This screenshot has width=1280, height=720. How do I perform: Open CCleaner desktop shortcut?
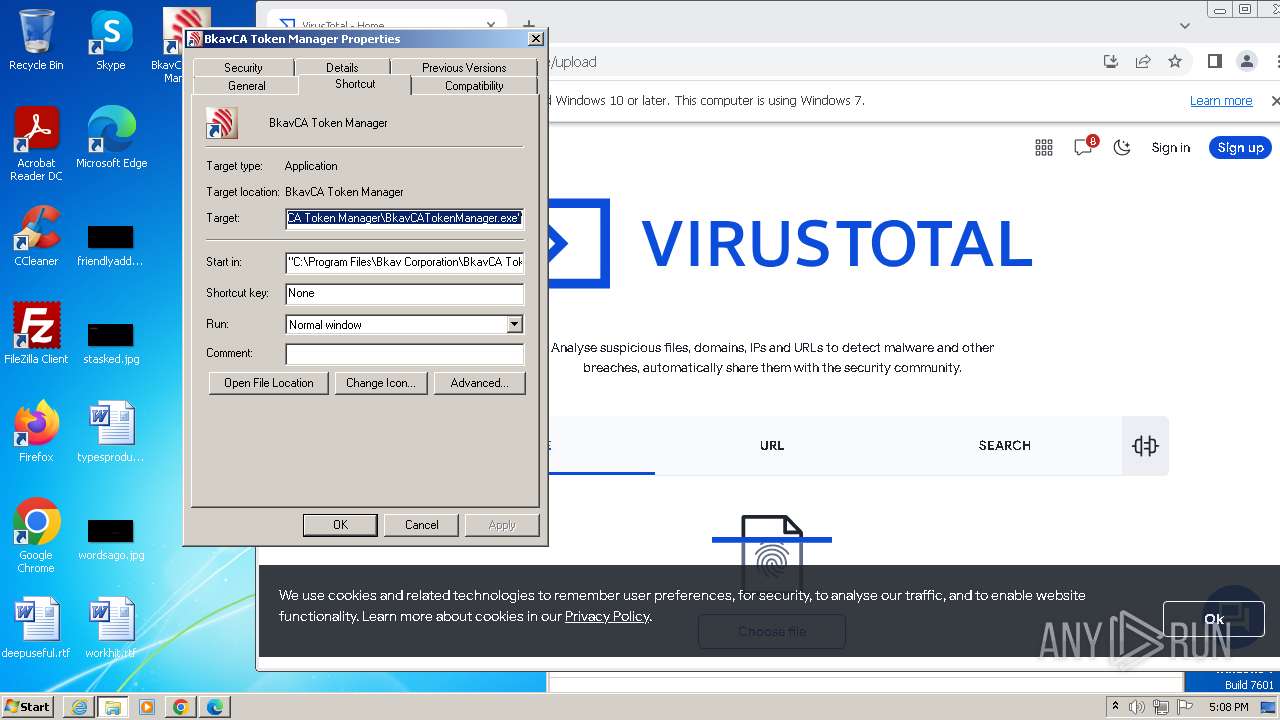point(36,236)
